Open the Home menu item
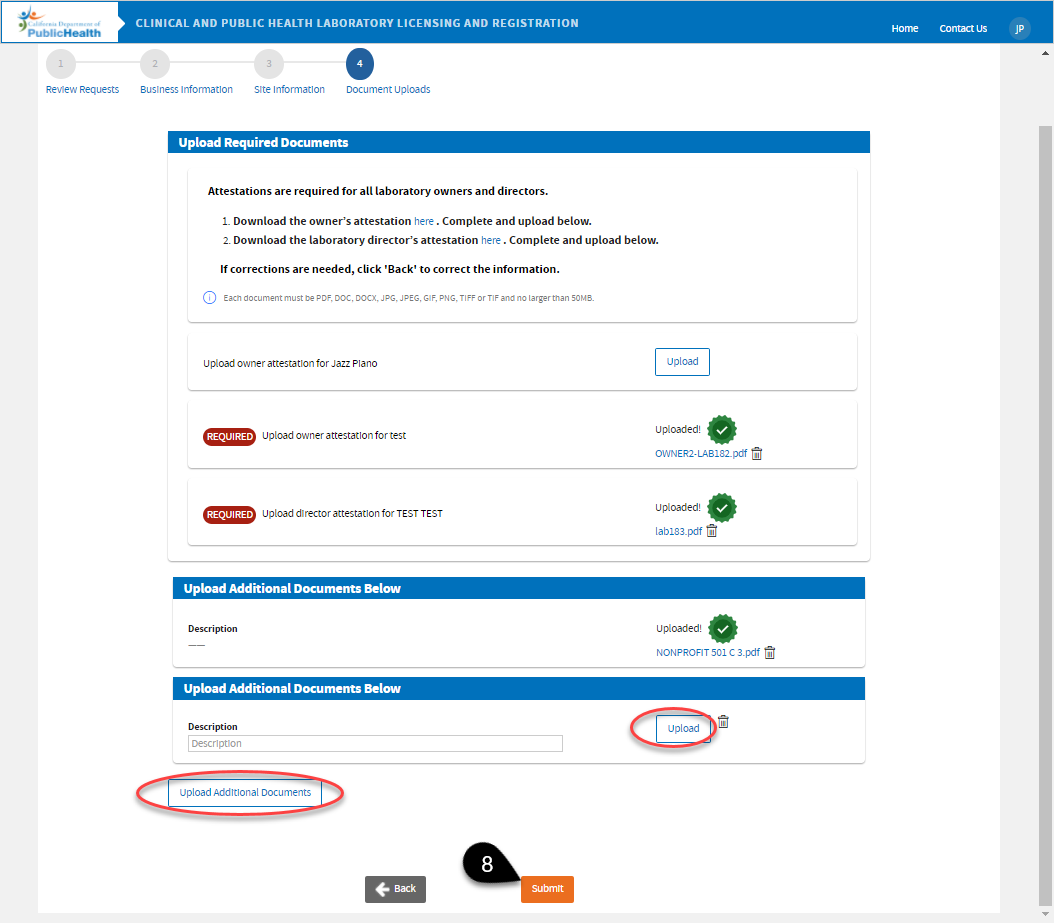The width and height of the screenshot is (1054, 923). click(x=904, y=28)
